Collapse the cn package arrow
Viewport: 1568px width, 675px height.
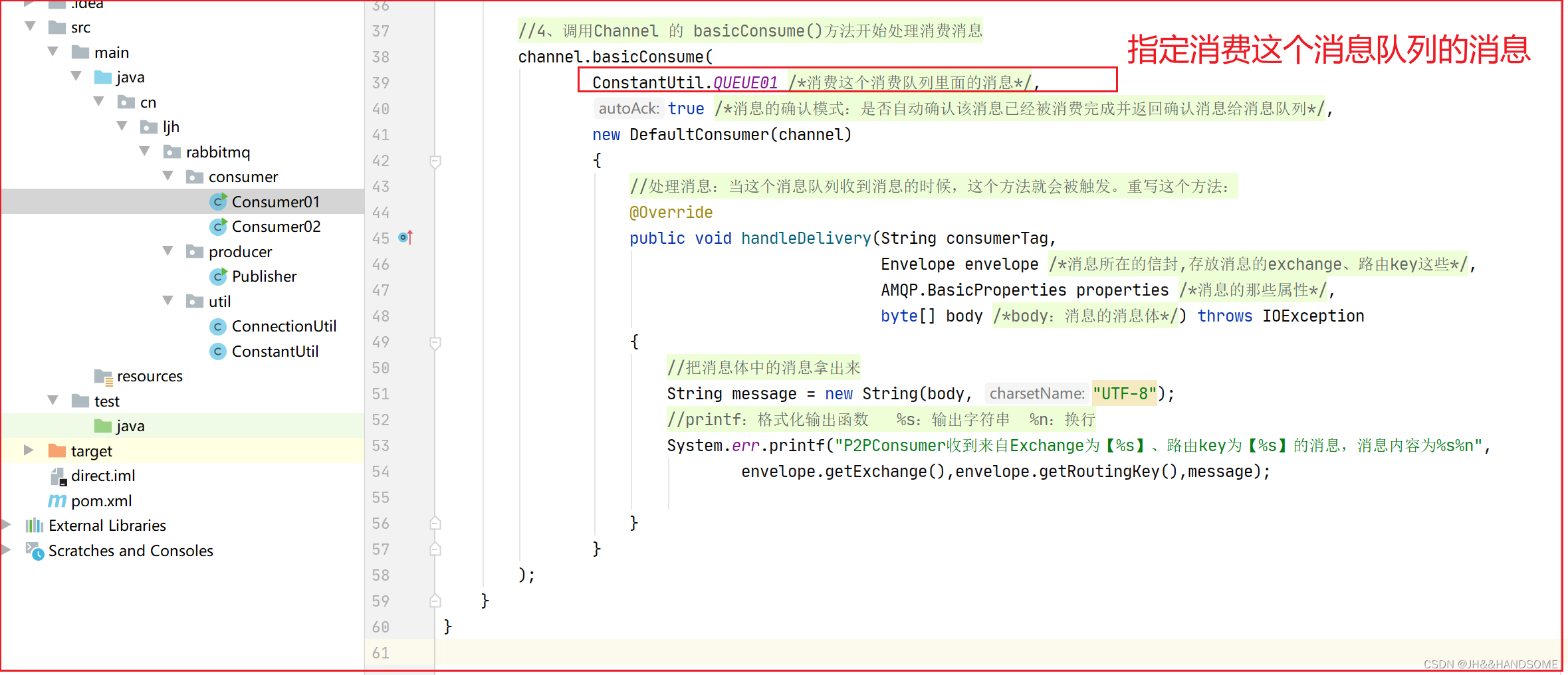(x=99, y=102)
